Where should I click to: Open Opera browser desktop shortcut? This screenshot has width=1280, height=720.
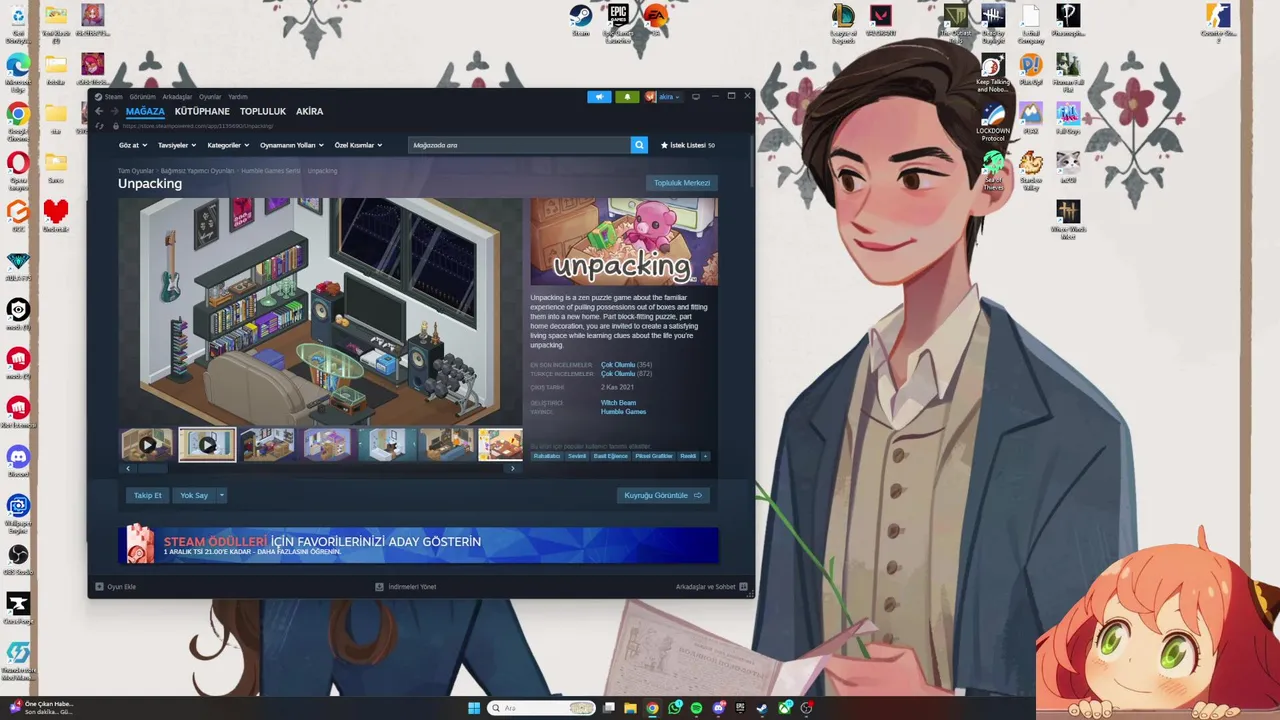click(x=18, y=169)
